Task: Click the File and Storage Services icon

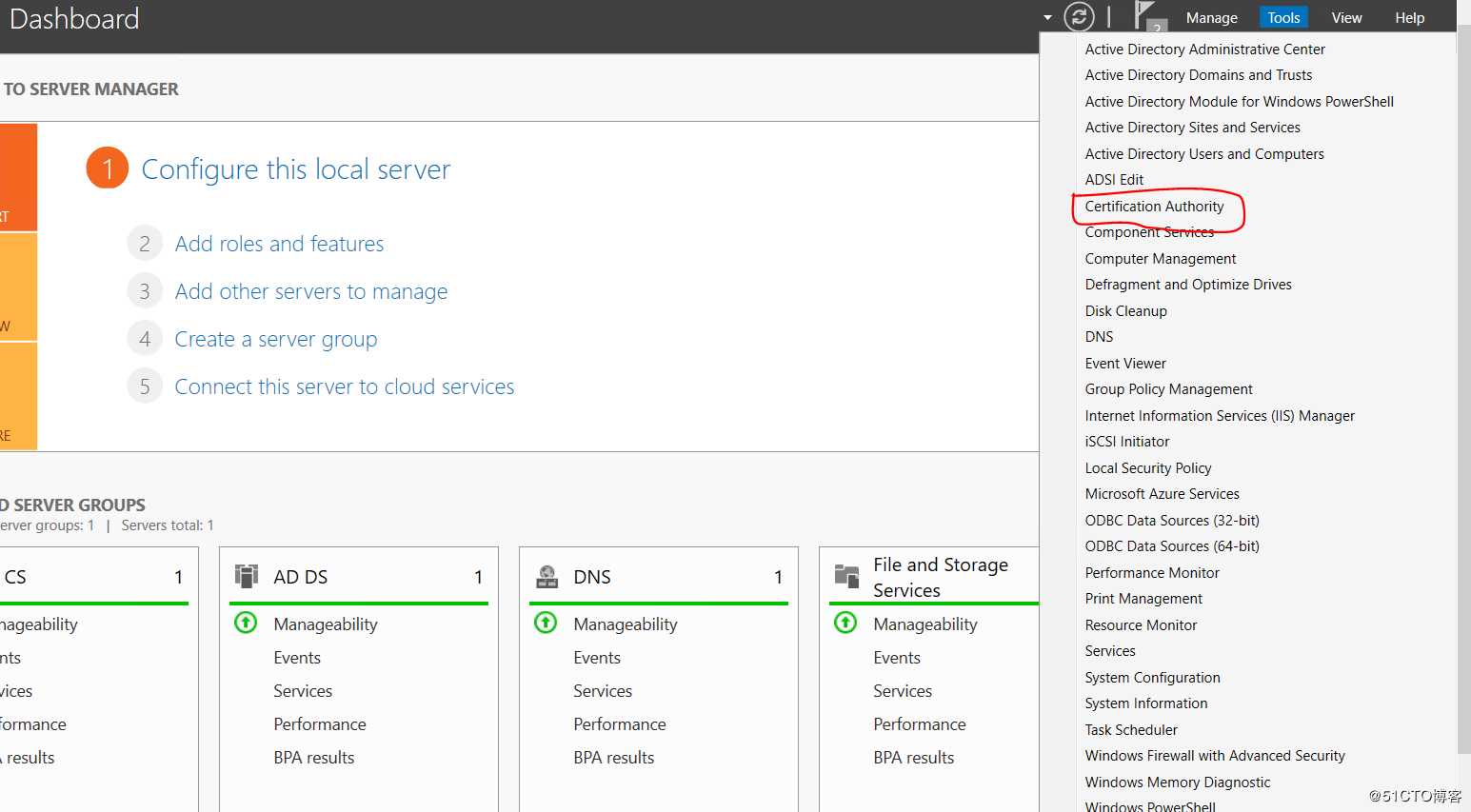Action: (846, 576)
